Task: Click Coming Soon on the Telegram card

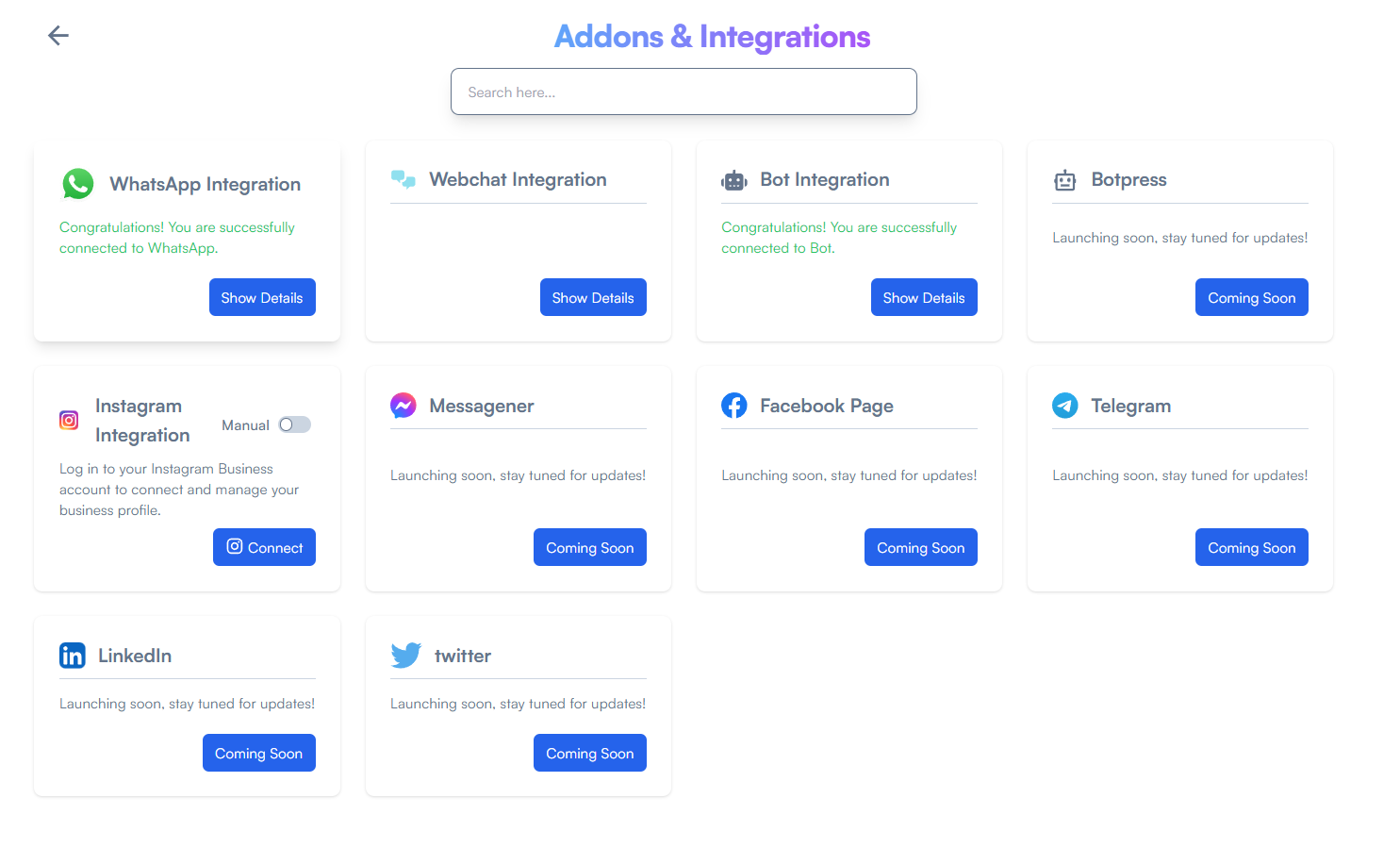Action: click(1252, 547)
